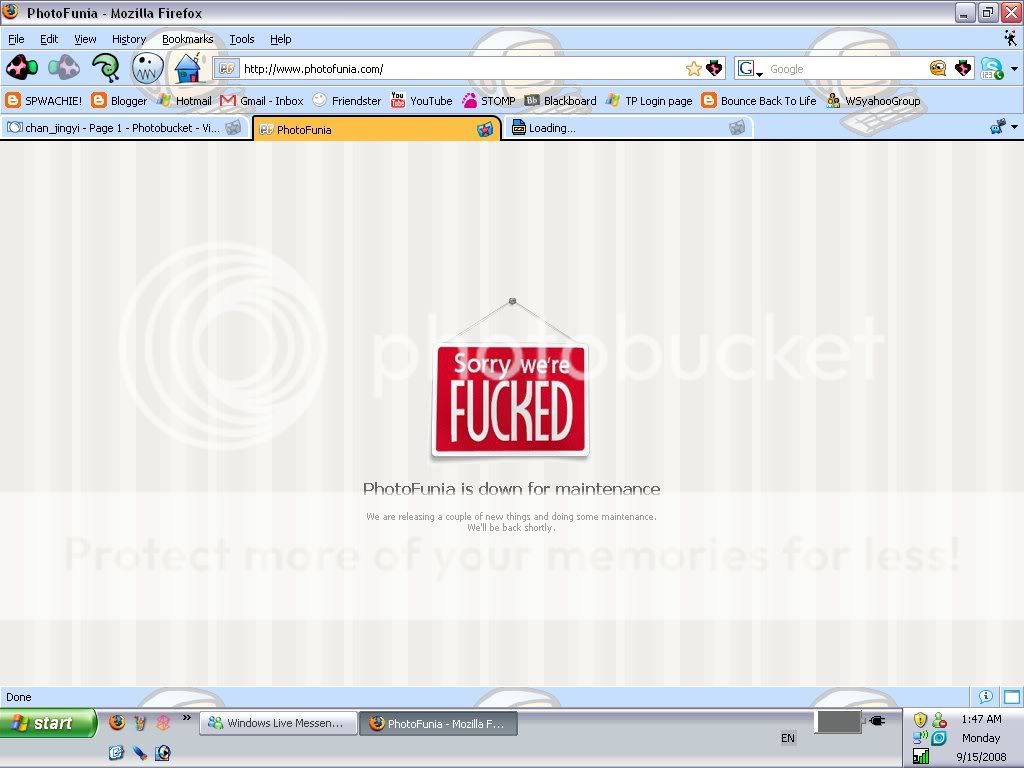Click the green signal bars tray icon
Viewport: 1024px width, 768px height.
pos(921,756)
